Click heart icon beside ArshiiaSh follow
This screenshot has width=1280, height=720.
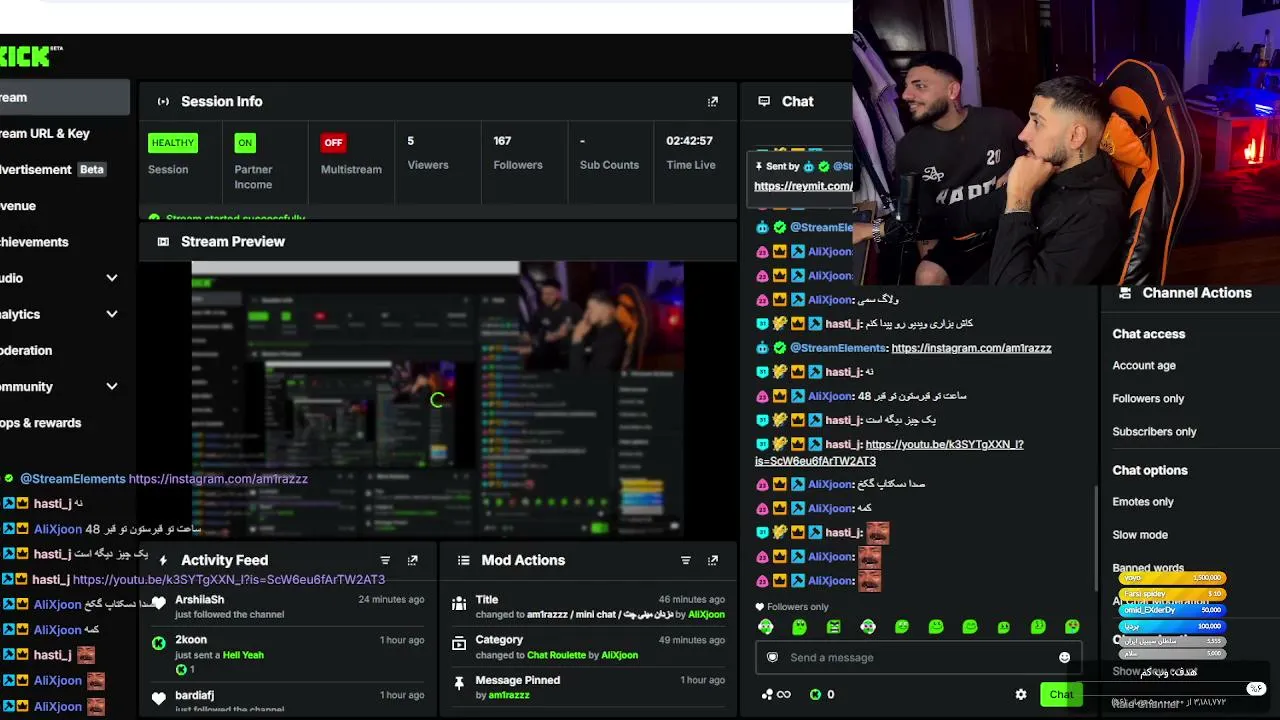[x=158, y=603]
